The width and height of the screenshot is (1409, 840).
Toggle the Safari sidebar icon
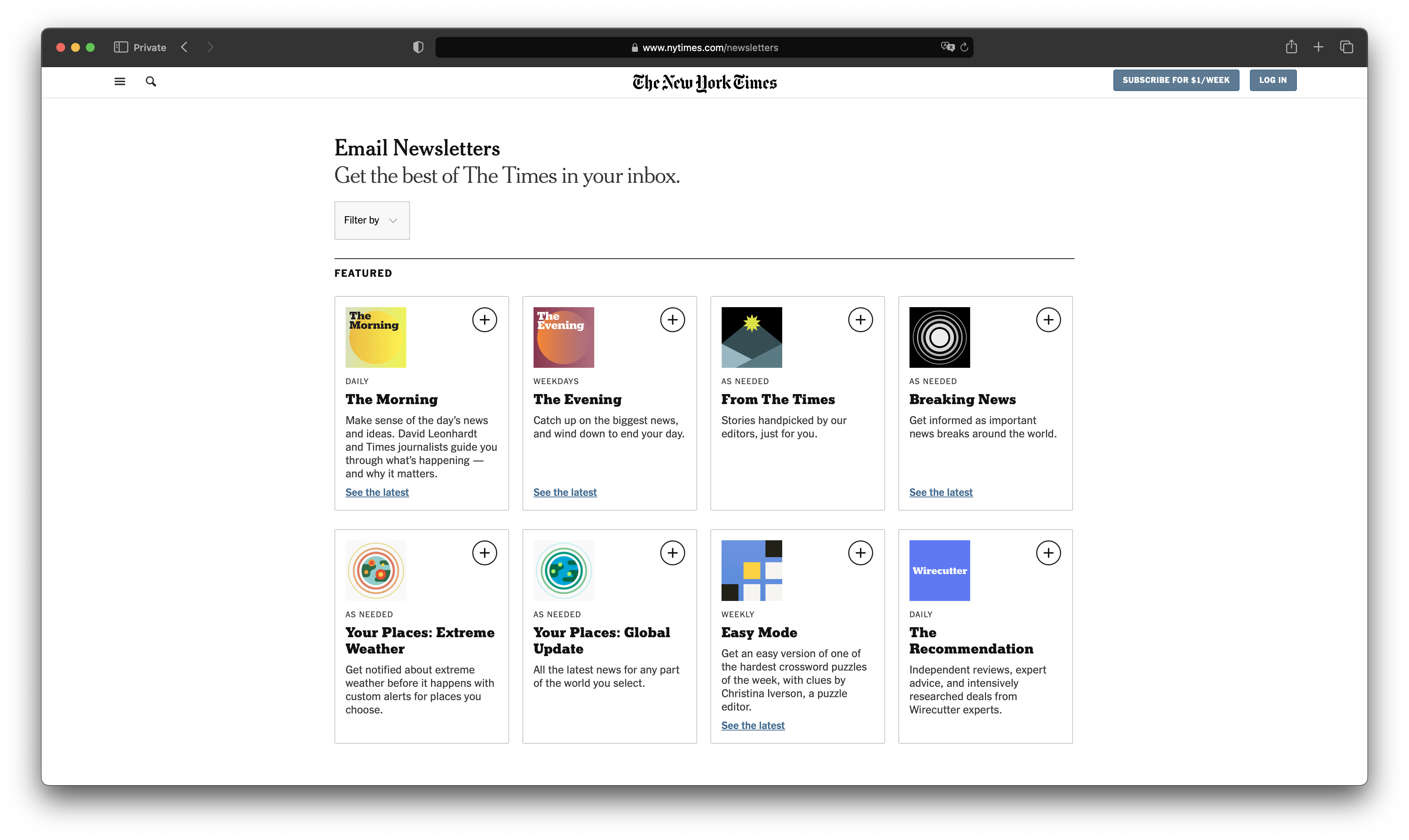point(121,47)
